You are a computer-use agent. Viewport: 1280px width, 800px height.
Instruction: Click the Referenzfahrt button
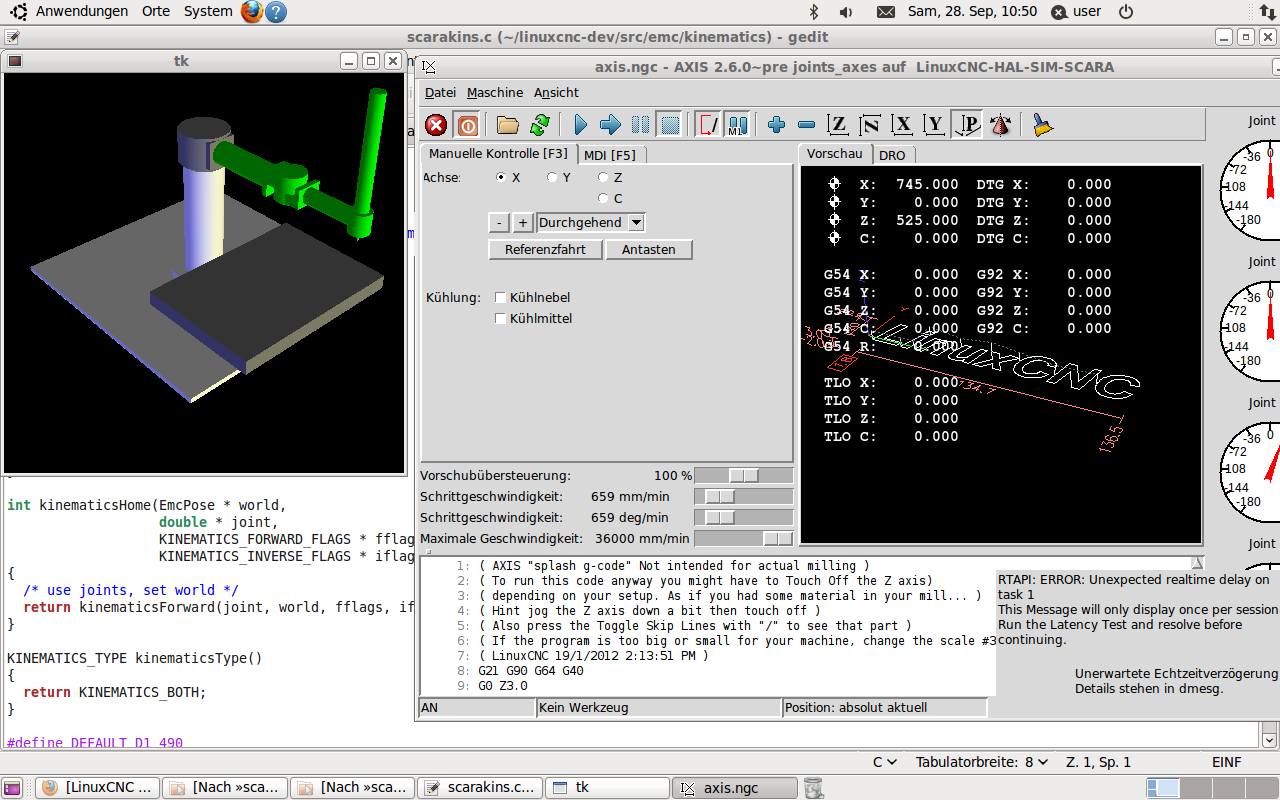pos(546,249)
